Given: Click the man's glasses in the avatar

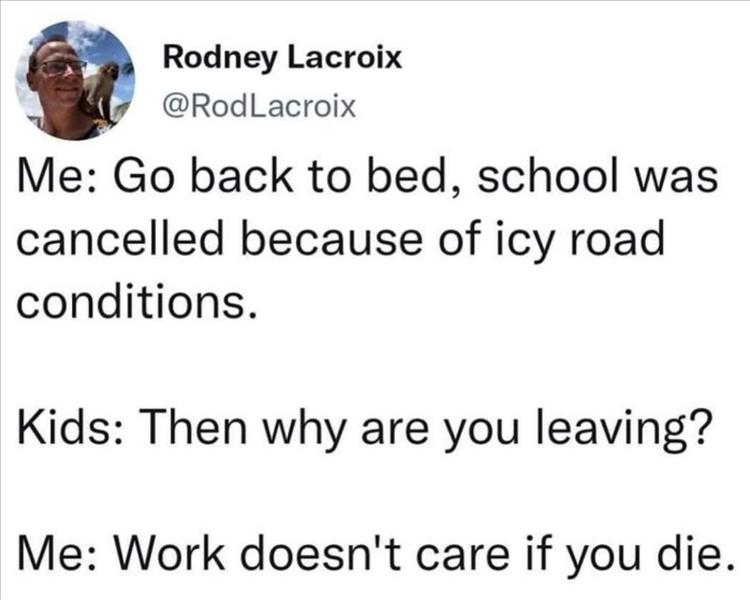Looking at the screenshot, I should point(62,66).
